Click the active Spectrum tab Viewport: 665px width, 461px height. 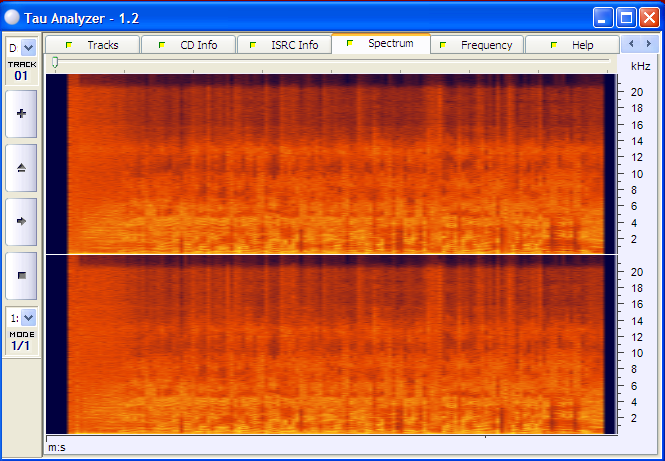(381, 44)
